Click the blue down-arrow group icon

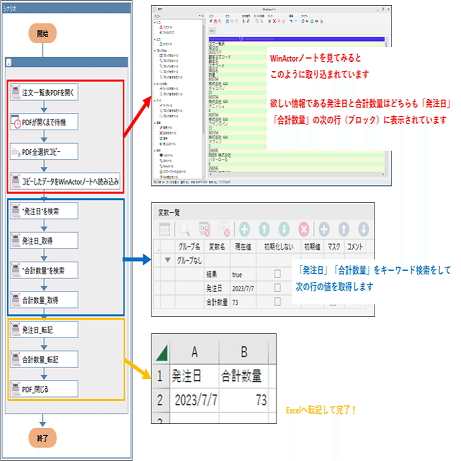(x=363, y=229)
